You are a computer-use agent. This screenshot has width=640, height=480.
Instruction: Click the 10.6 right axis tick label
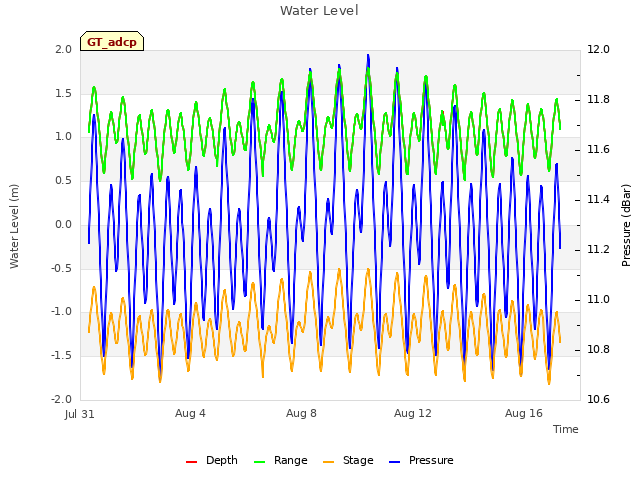598,399
